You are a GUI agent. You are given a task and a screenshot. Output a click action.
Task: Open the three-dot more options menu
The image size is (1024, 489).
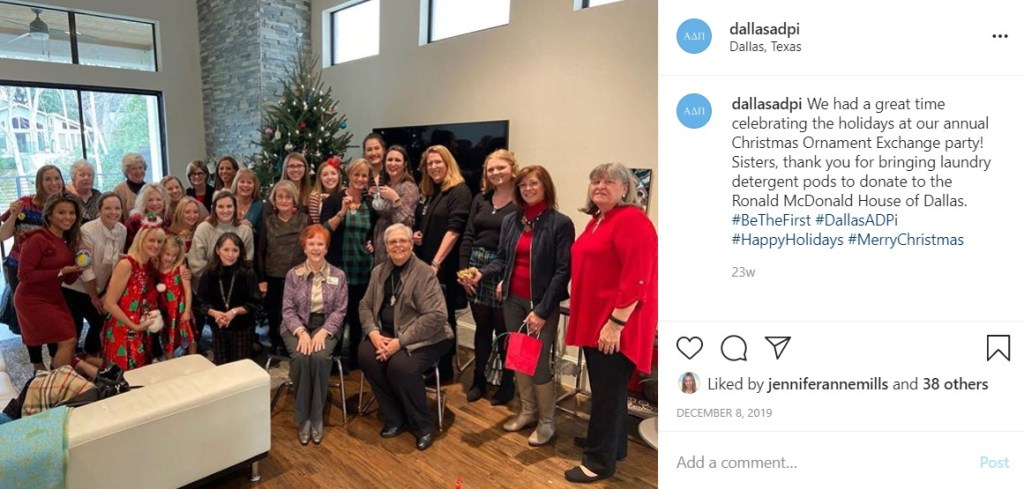[1000, 37]
